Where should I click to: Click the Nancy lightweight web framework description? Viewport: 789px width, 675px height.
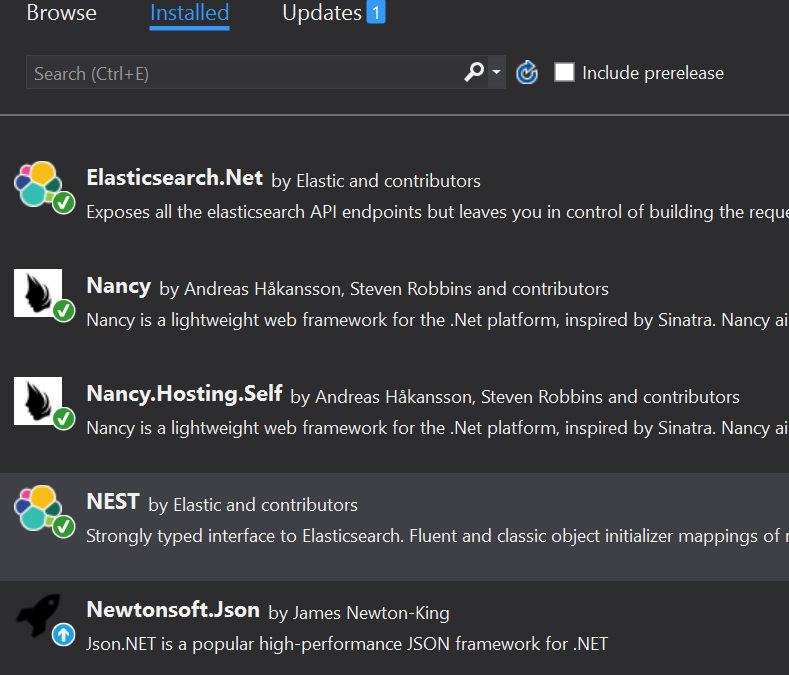coord(437,320)
